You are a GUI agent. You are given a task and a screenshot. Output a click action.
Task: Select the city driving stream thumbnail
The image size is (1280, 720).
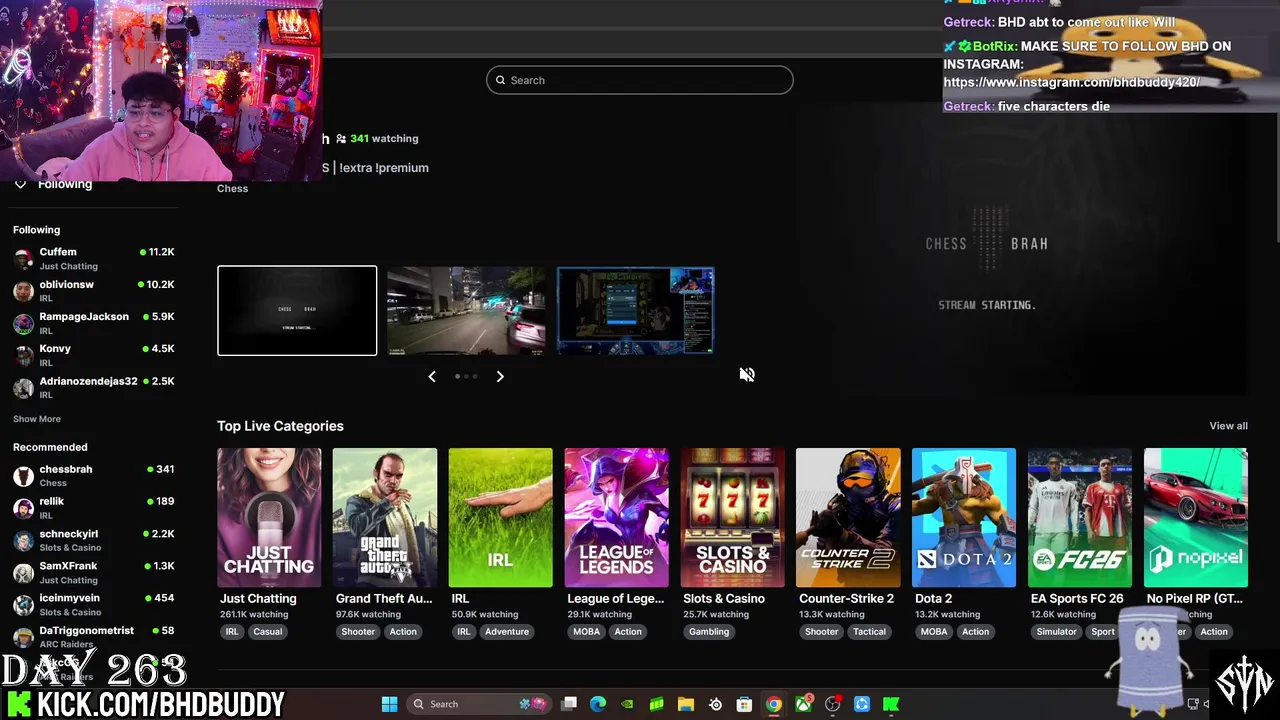point(466,310)
